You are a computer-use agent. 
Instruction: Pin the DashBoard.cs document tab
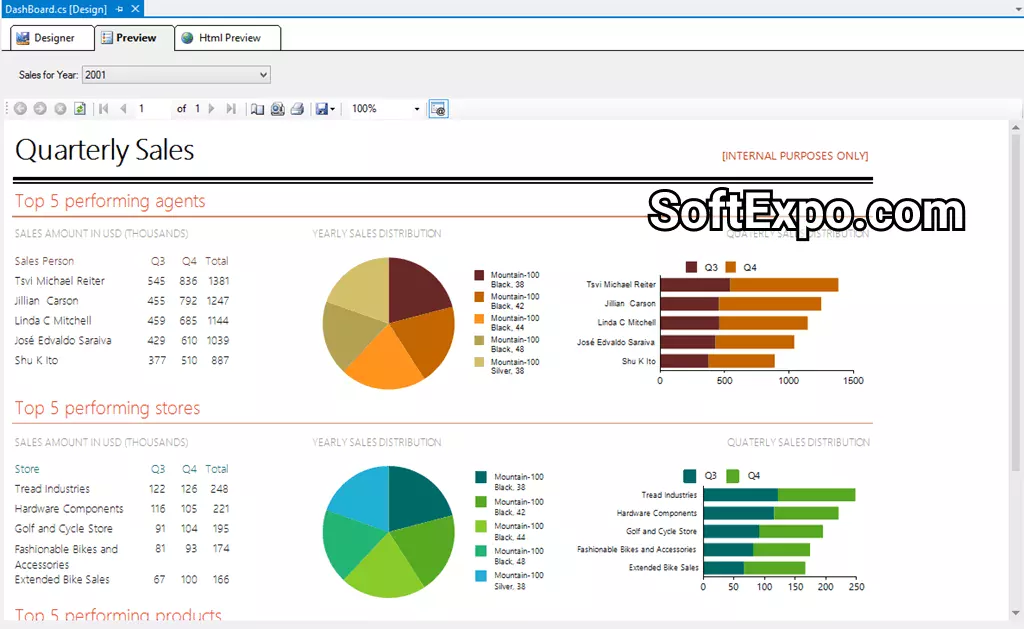119,9
